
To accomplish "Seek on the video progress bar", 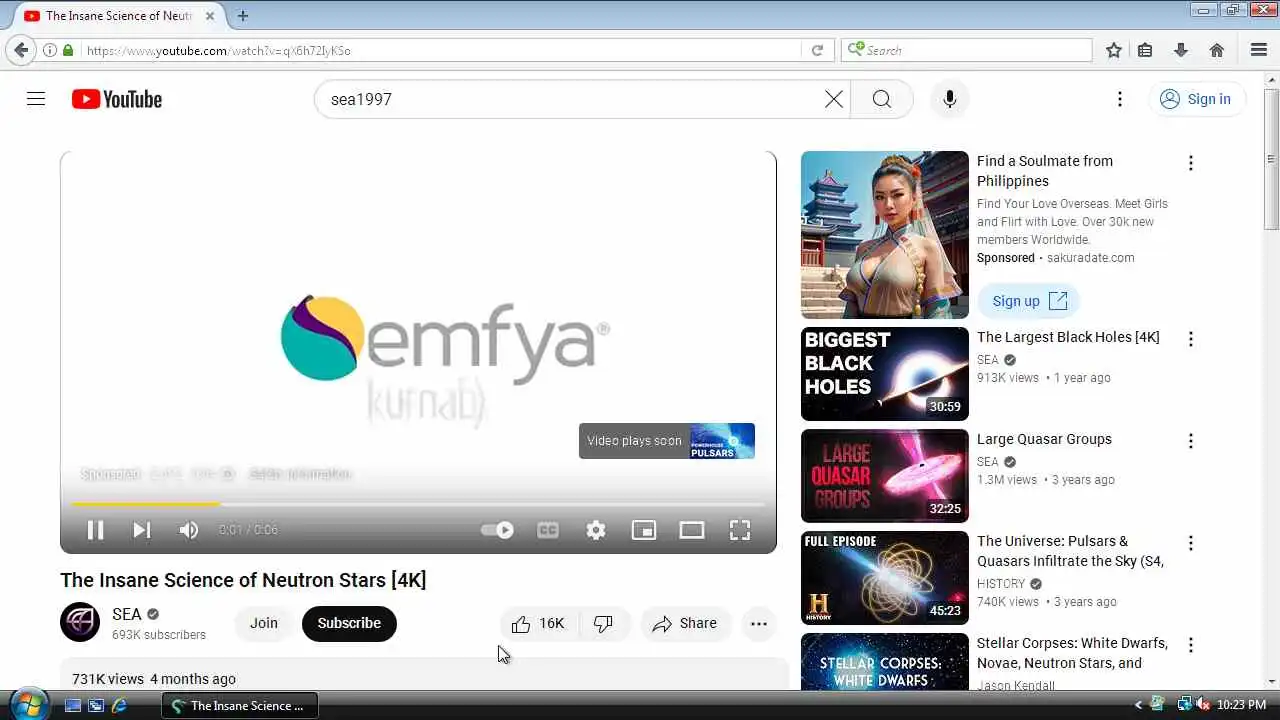I will 418,504.
